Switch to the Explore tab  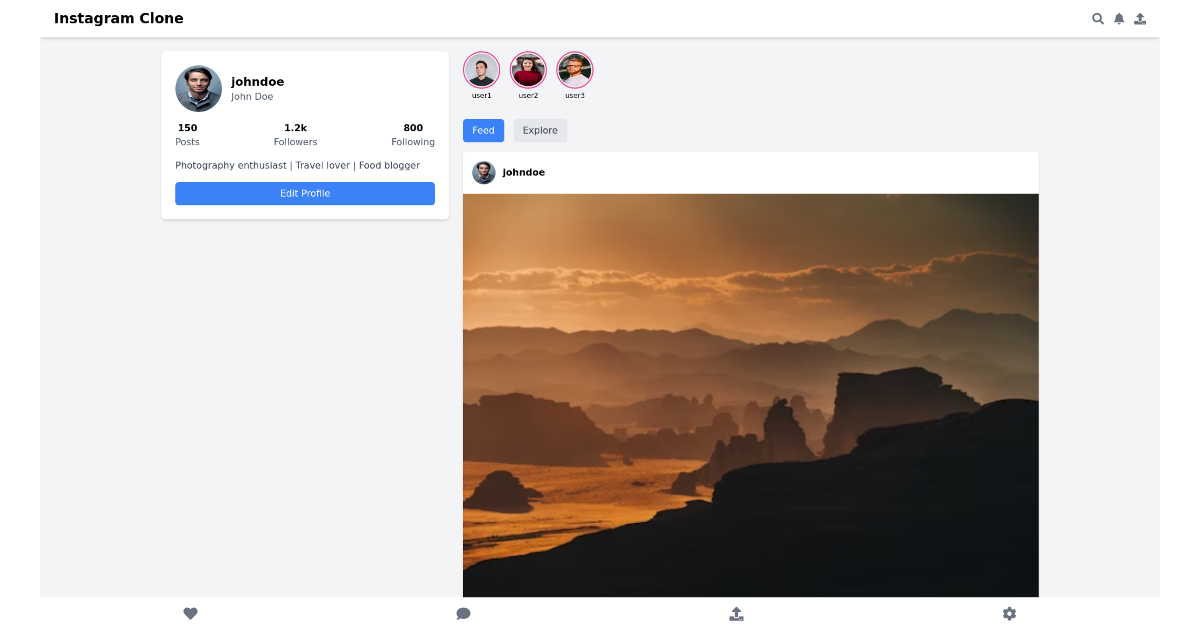click(540, 130)
